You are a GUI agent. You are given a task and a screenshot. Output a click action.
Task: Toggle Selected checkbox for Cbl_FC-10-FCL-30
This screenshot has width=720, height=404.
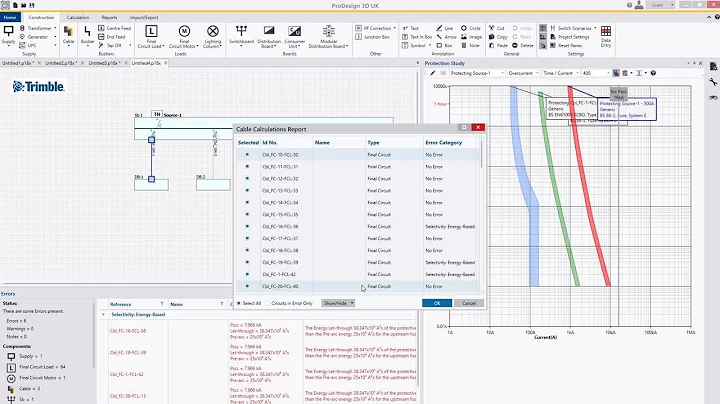pos(248,155)
